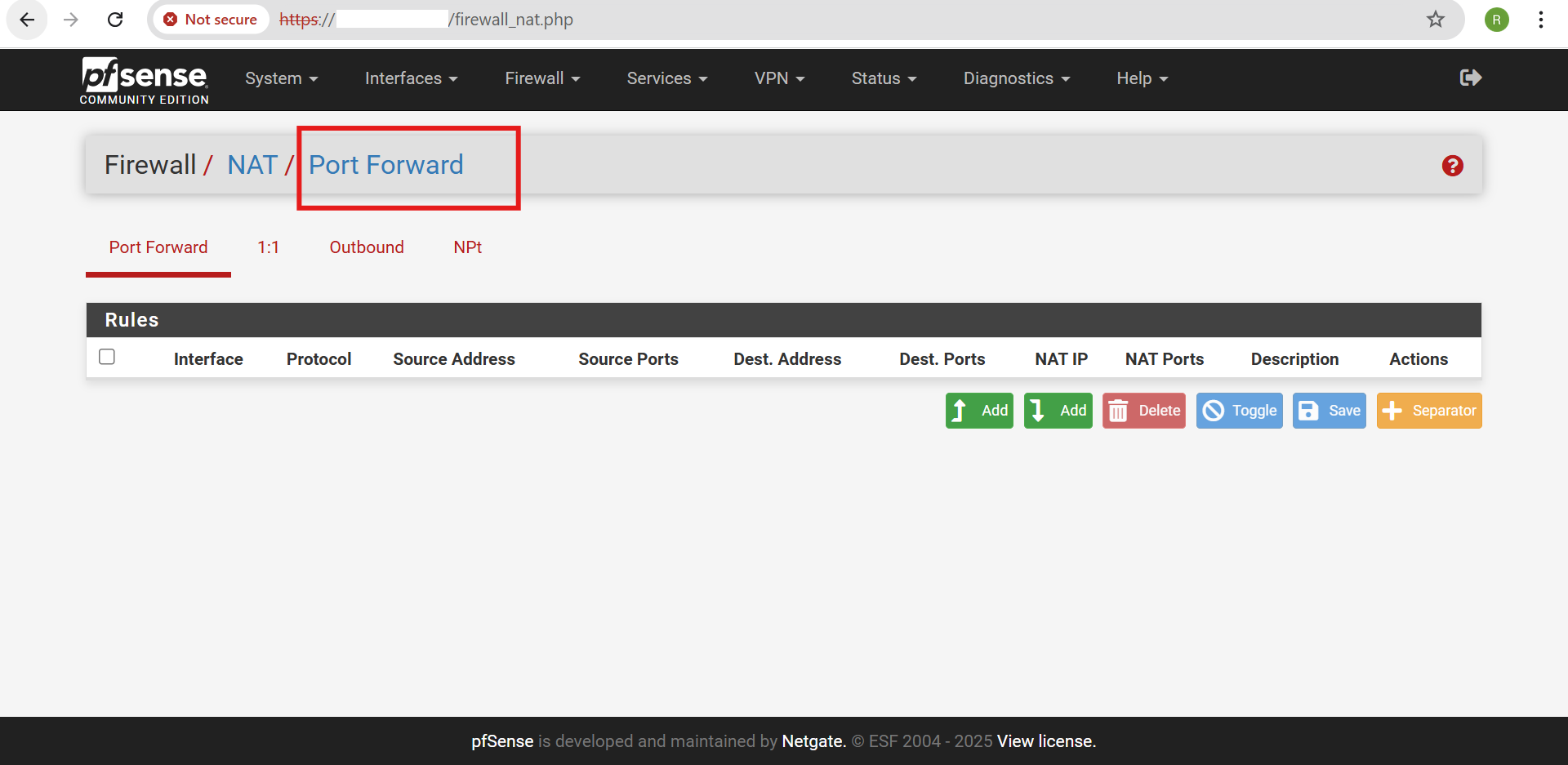Expand the Services dropdown menu

pyautogui.click(x=666, y=78)
